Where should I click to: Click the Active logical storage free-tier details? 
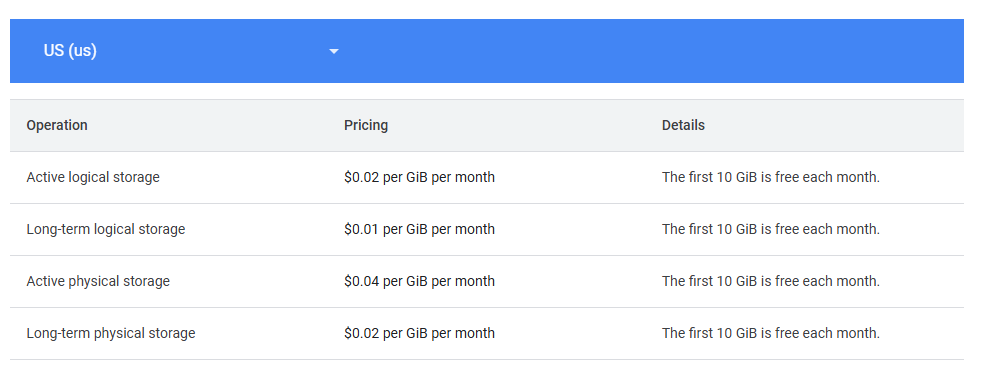[x=771, y=177]
